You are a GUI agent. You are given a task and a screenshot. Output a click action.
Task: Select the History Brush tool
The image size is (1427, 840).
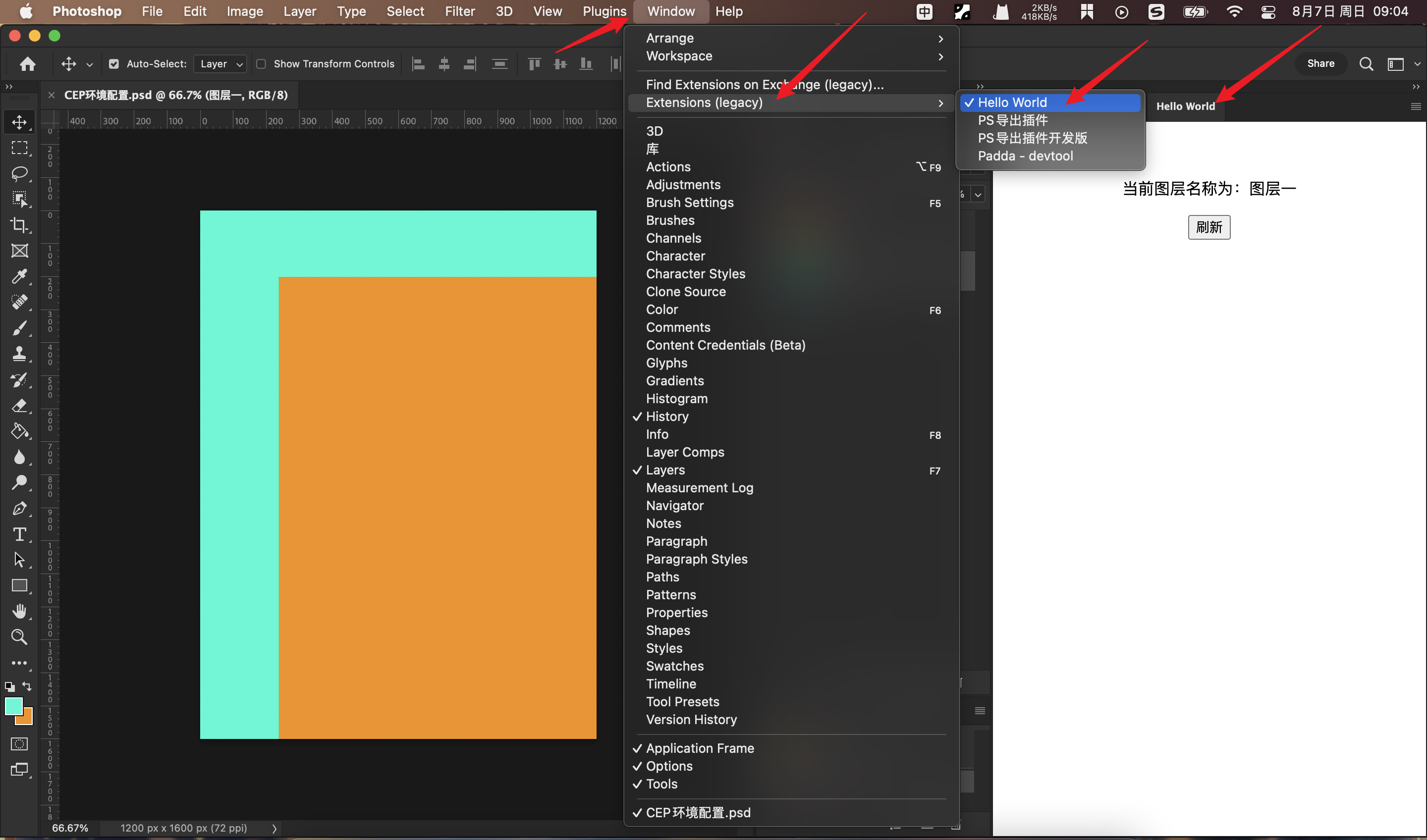coord(19,380)
